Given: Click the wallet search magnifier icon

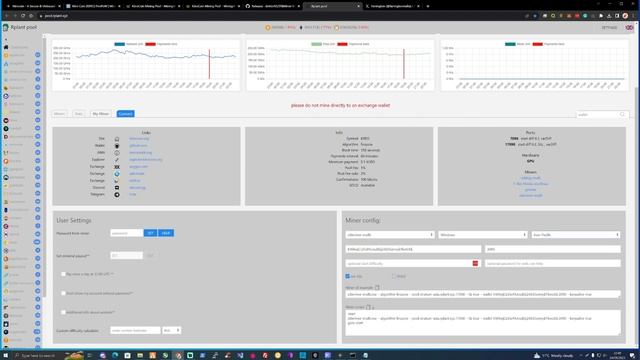Looking at the screenshot, I should click(x=622, y=115).
